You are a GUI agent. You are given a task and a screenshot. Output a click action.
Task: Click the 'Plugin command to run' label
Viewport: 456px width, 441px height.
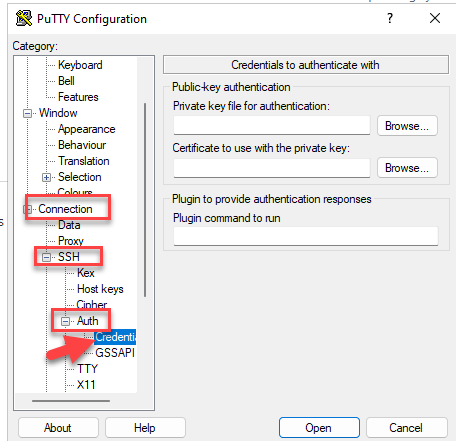point(227,218)
